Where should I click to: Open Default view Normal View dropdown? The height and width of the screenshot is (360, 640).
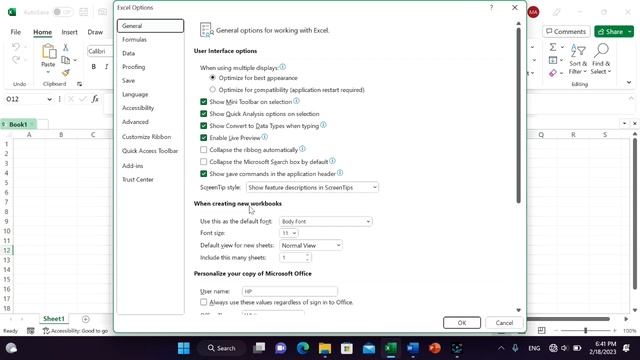pyautogui.click(x=311, y=245)
